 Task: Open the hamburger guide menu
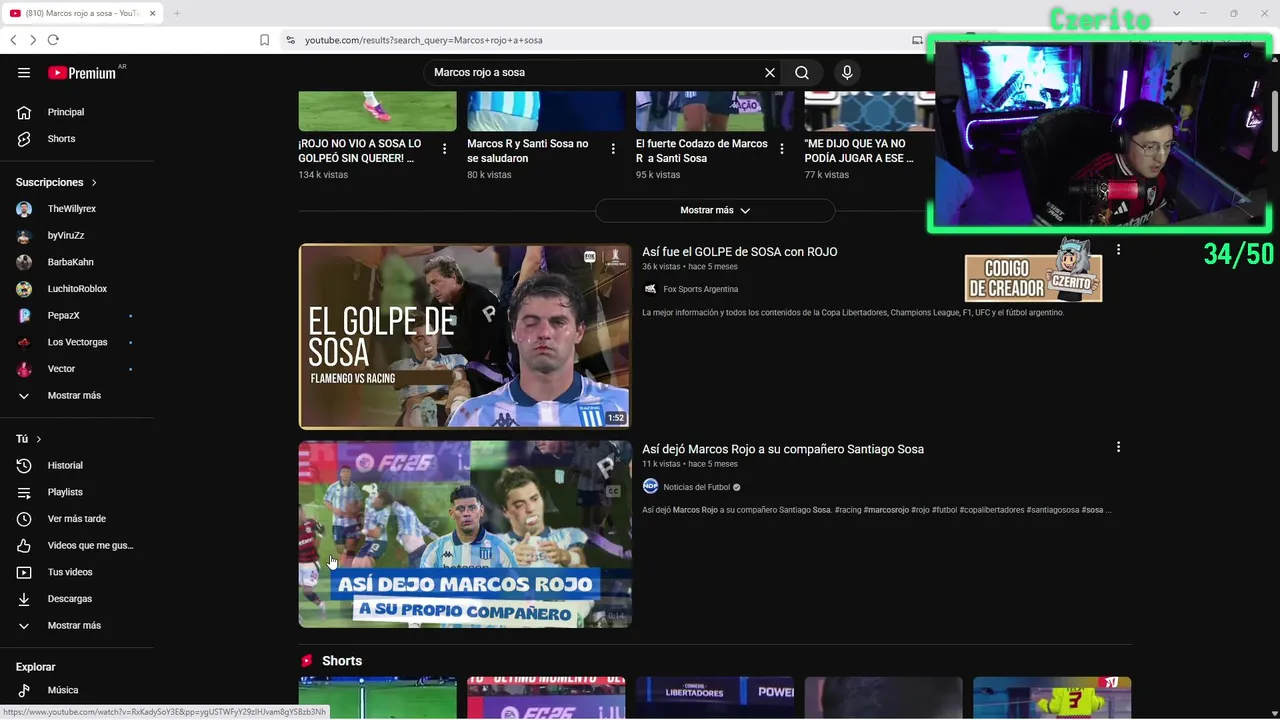click(x=24, y=72)
